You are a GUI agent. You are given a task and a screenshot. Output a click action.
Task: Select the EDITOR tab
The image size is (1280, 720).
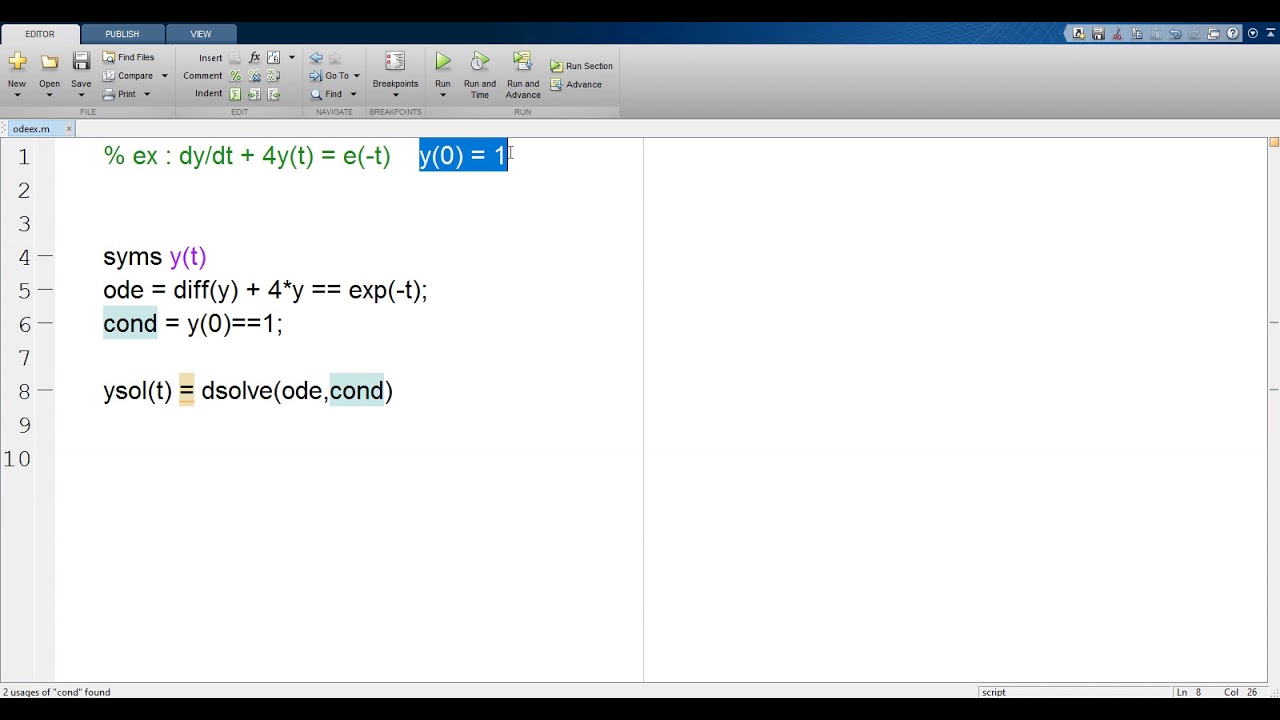pyautogui.click(x=40, y=34)
